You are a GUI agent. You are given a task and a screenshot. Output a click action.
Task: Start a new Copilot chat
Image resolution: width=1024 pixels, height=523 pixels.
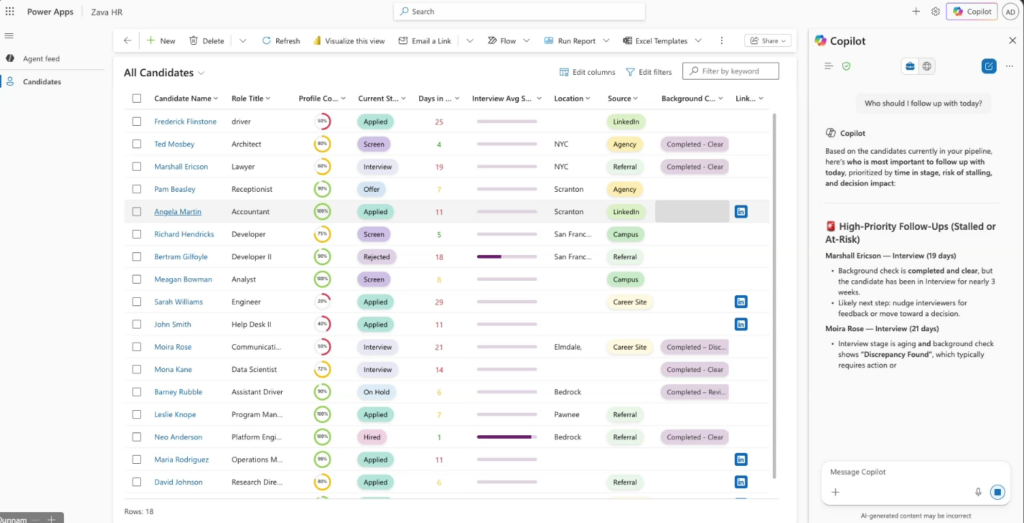pos(988,66)
